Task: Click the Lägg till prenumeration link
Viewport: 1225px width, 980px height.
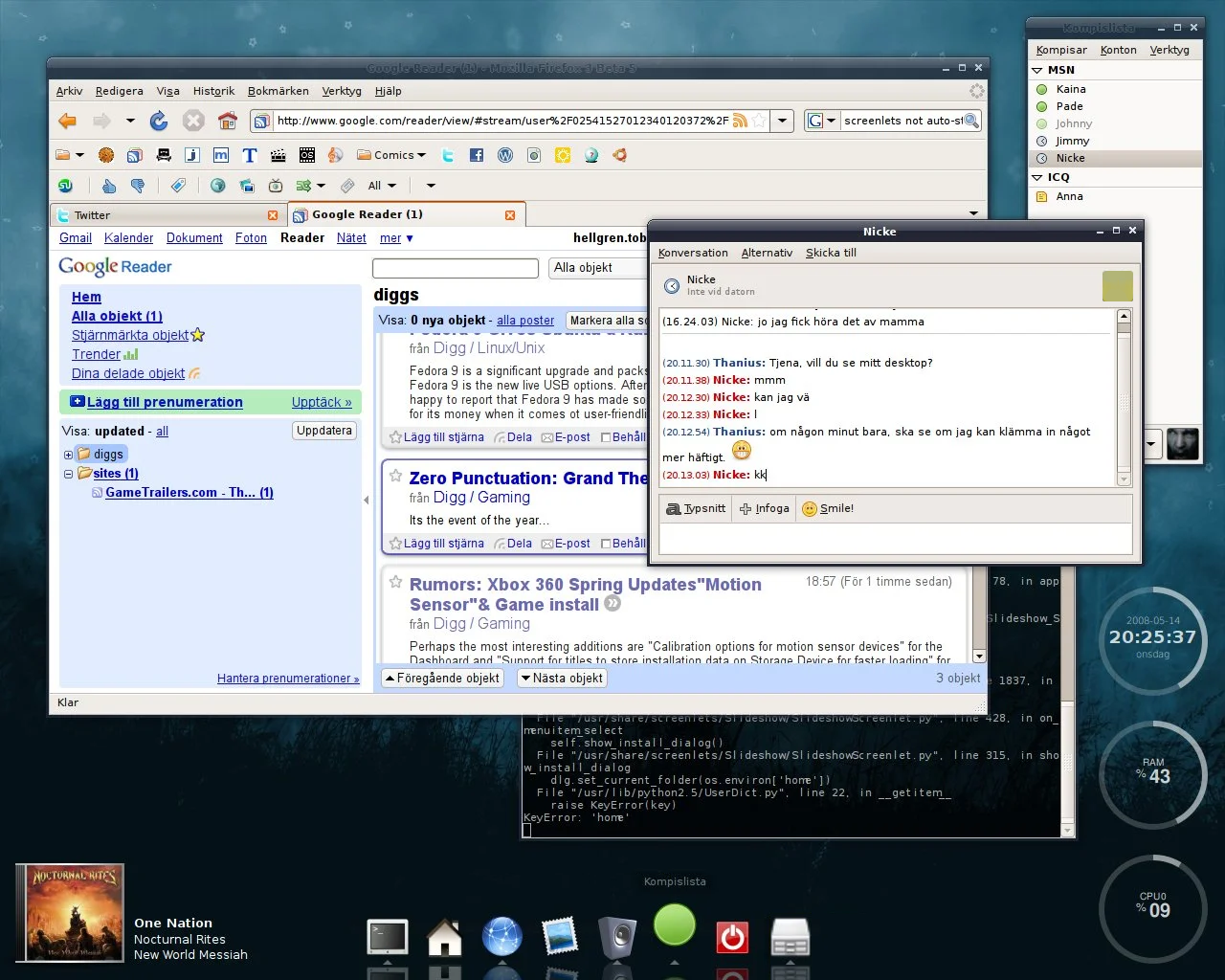Action: (x=164, y=402)
